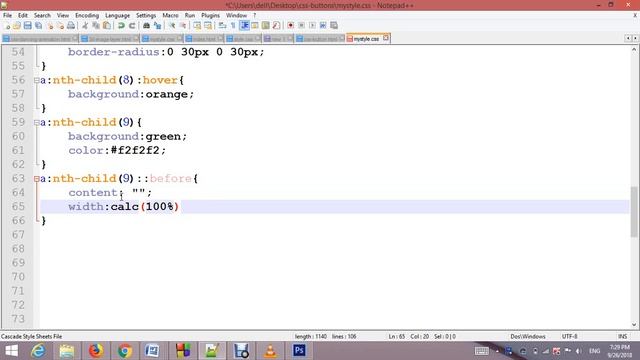Click line number 63 in margin

(x=18, y=178)
